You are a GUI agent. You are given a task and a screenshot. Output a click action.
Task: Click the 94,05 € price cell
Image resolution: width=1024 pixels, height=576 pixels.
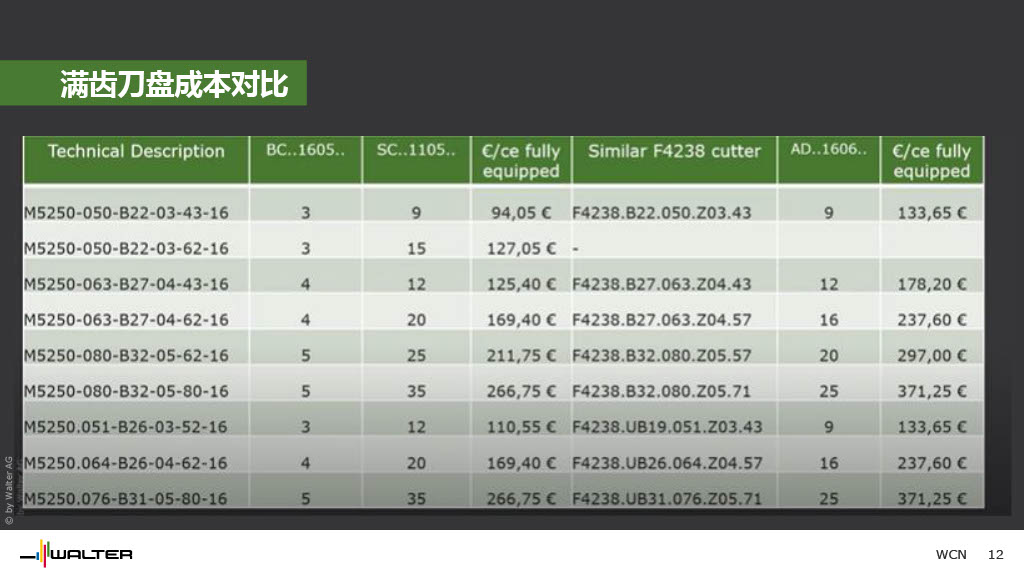[521, 212]
